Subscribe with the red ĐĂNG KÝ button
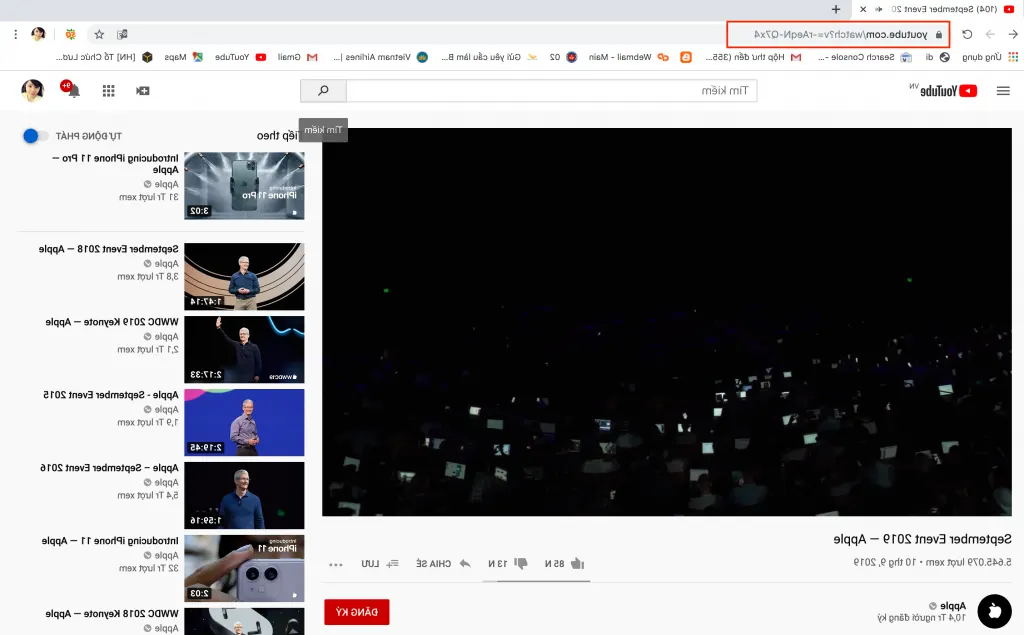This screenshot has width=1024, height=635. 357,612
